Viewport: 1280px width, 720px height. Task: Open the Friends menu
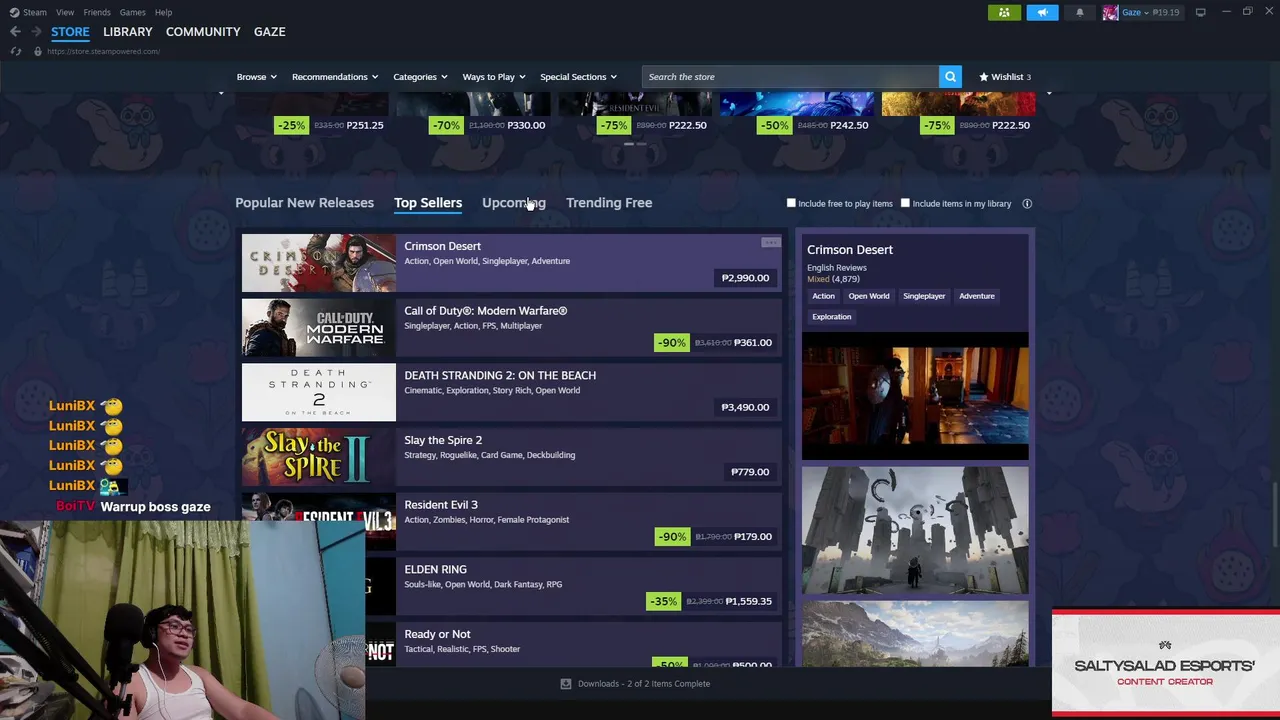(97, 12)
